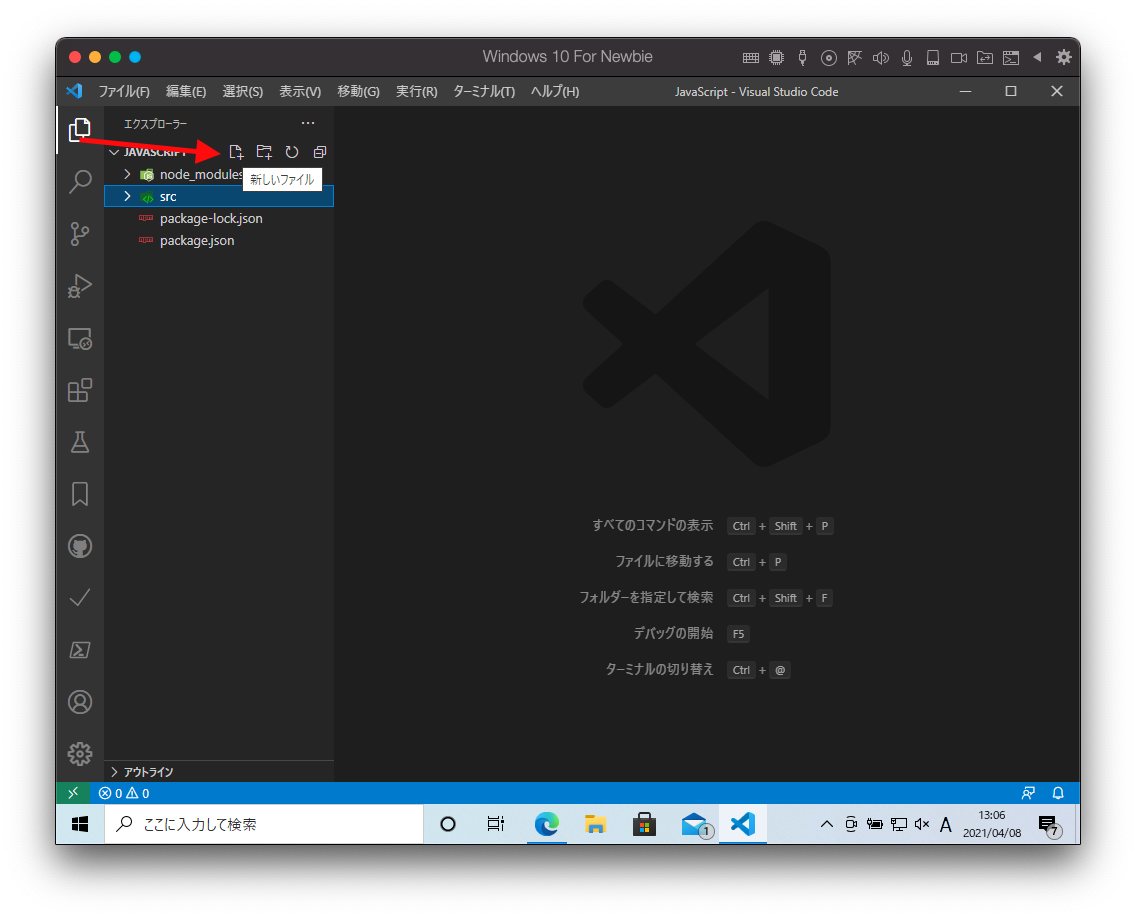The image size is (1136, 918).
Task: Click the muted volume tray icon
Action: (x=922, y=825)
